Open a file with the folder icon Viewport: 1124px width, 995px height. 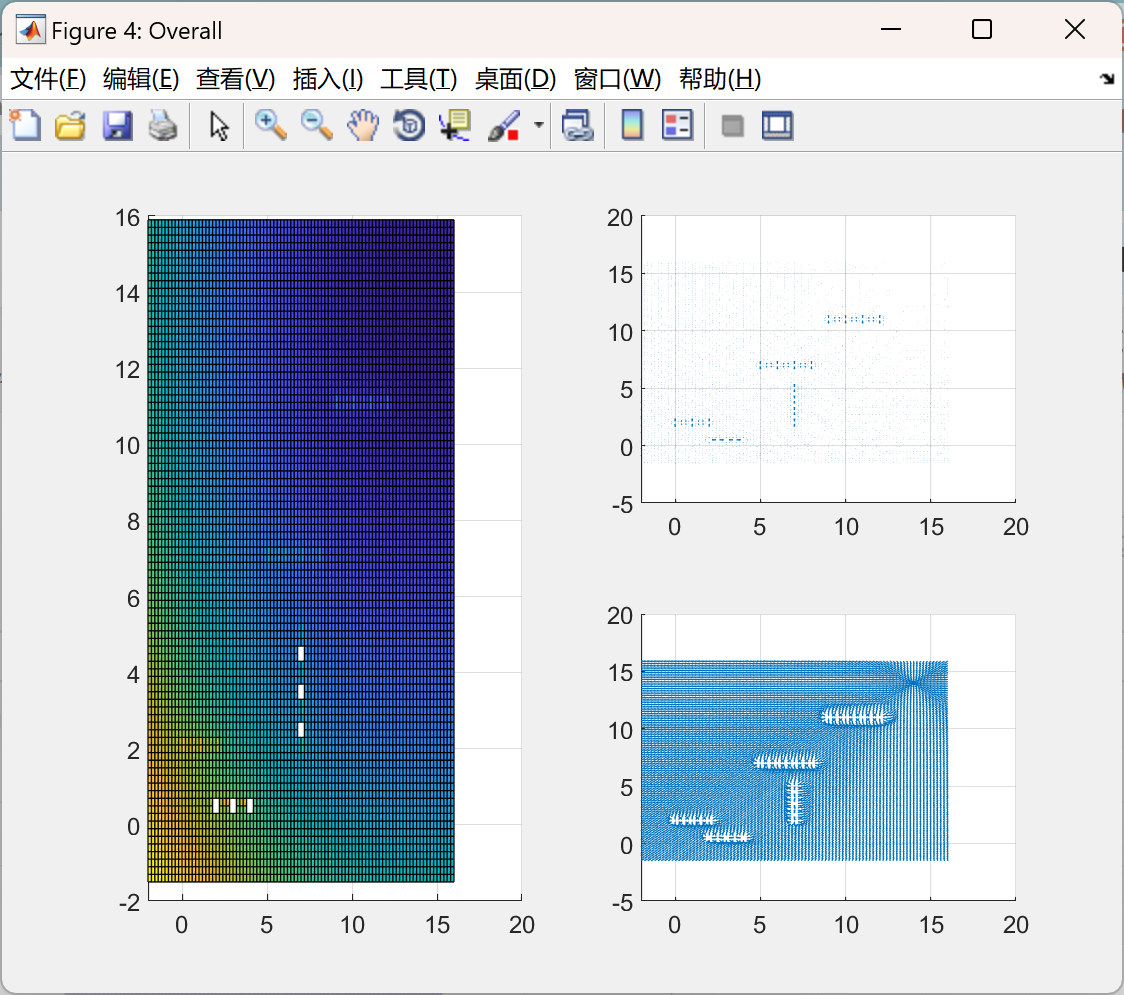(x=70, y=125)
